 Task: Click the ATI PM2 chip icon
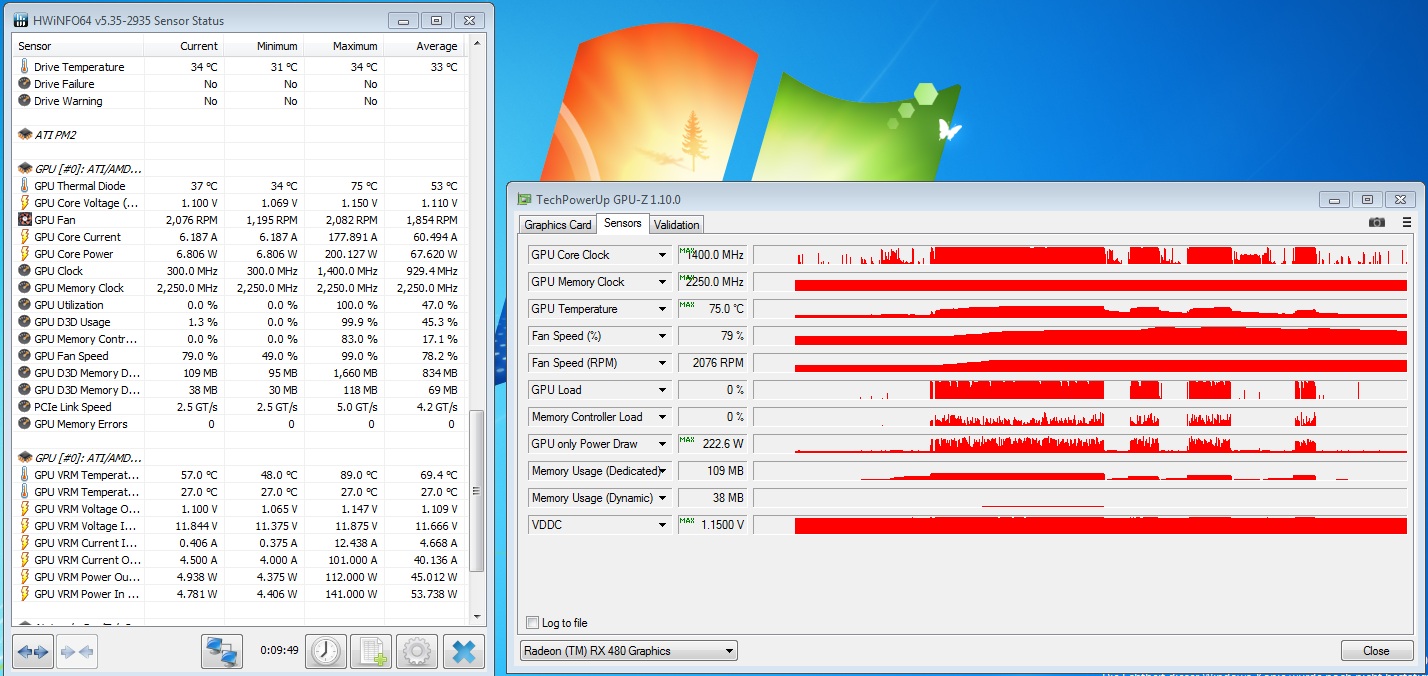click(x=25, y=135)
